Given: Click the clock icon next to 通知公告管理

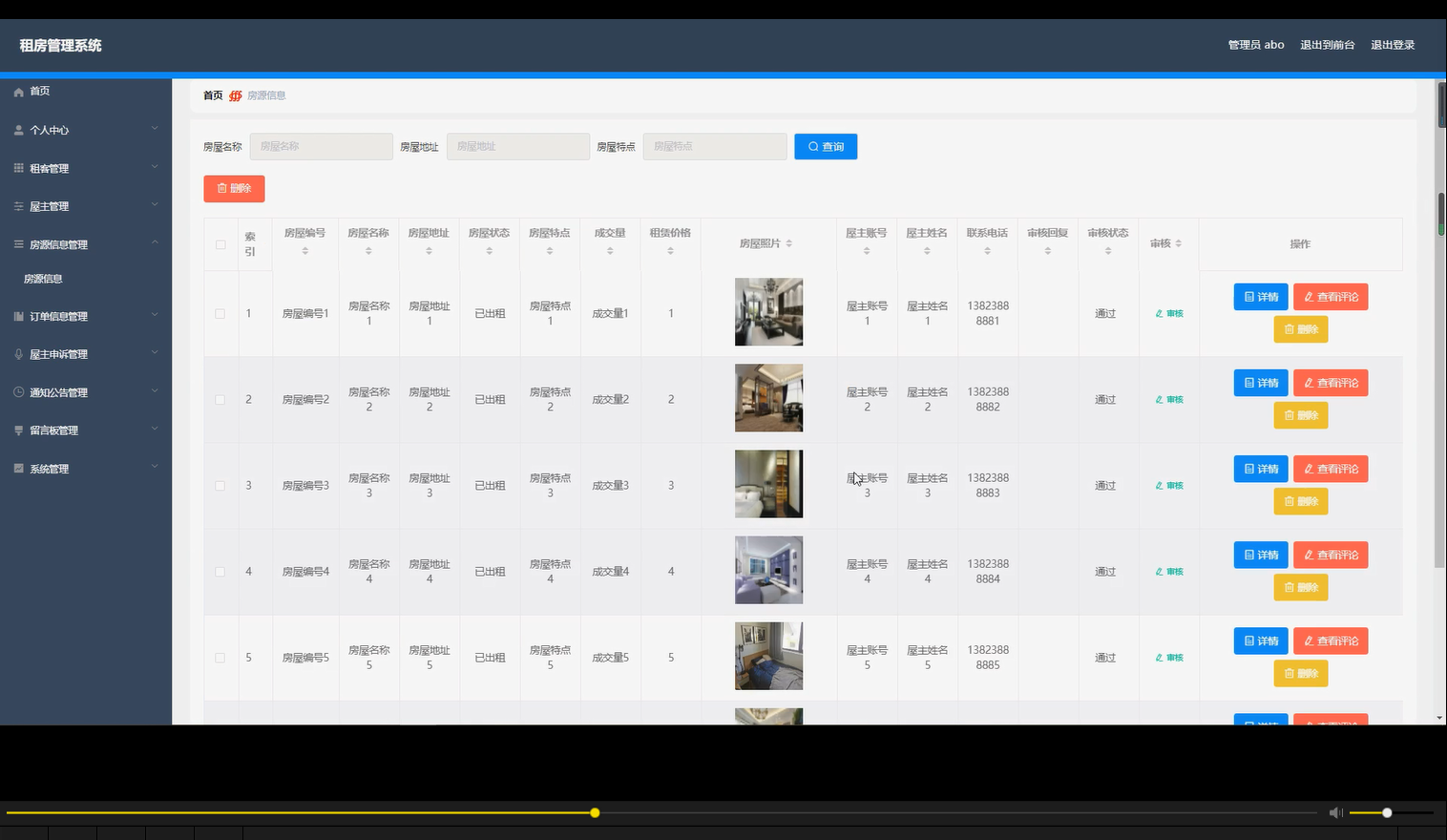Looking at the screenshot, I should pos(18,392).
